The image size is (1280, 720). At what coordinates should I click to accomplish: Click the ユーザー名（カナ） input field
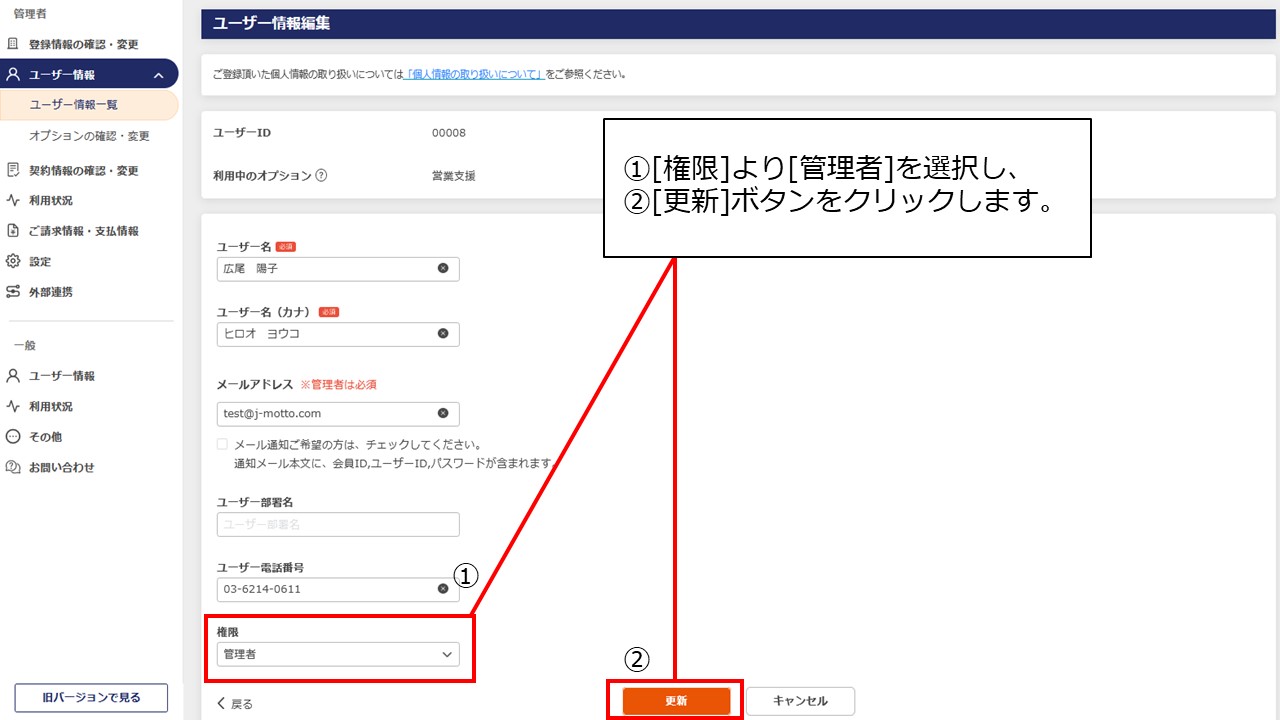pos(338,334)
